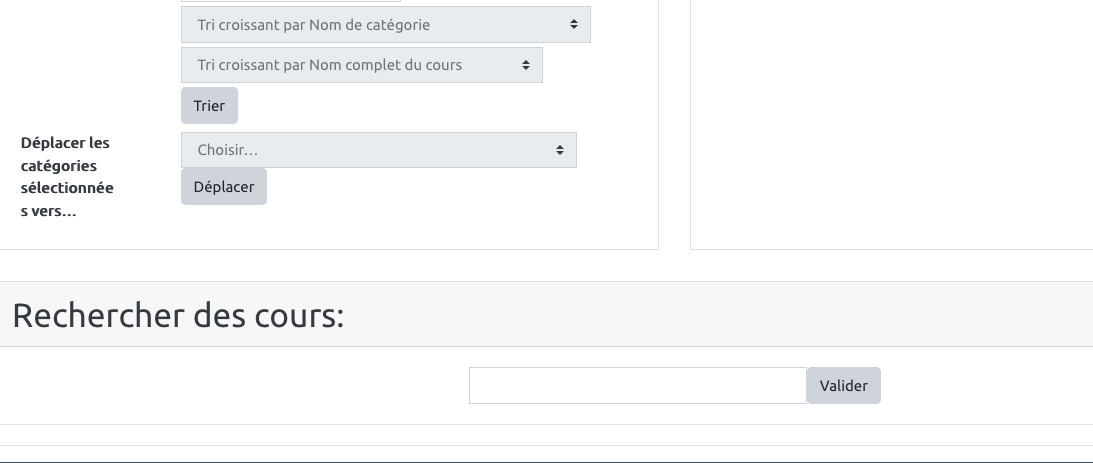Viewport: 1093px width, 463px height.
Task: Click the partially visible select box at the top edge
Action: click(290, 1)
